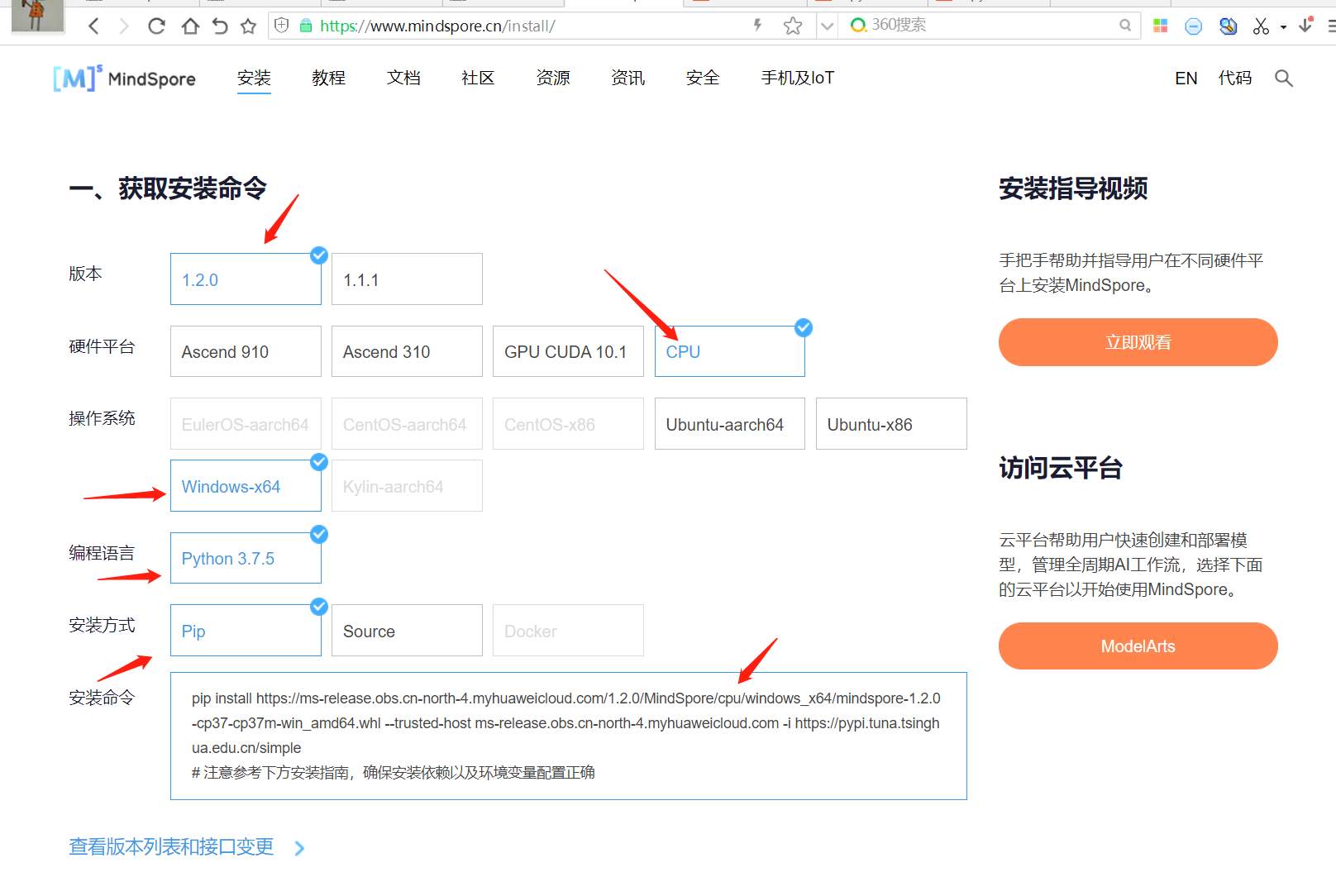The height and width of the screenshot is (896, 1336).
Task: Click the 获取安装命令 heading text
Action: (192, 188)
